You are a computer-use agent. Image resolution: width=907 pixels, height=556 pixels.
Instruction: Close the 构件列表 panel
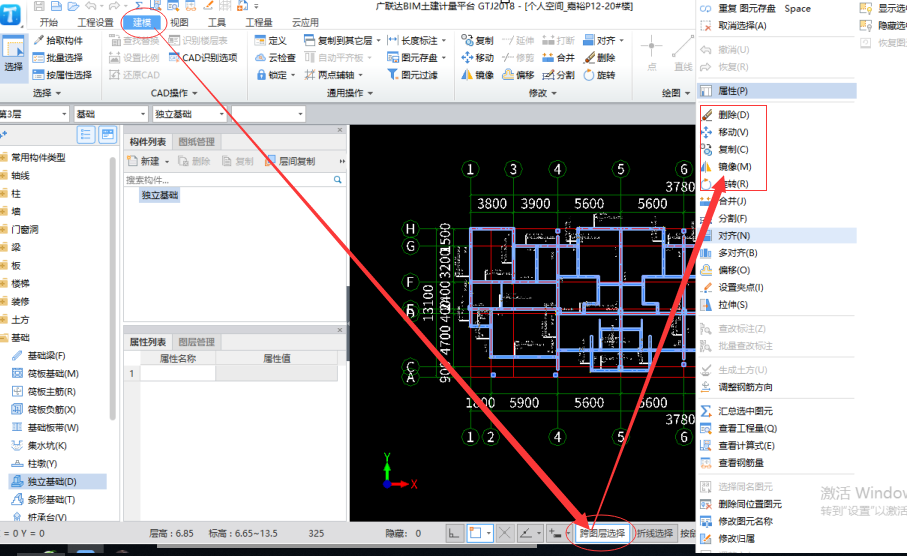[x=340, y=130]
